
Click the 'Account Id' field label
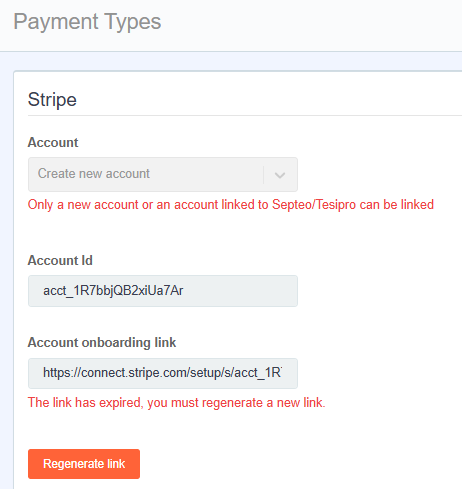(60, 260)
